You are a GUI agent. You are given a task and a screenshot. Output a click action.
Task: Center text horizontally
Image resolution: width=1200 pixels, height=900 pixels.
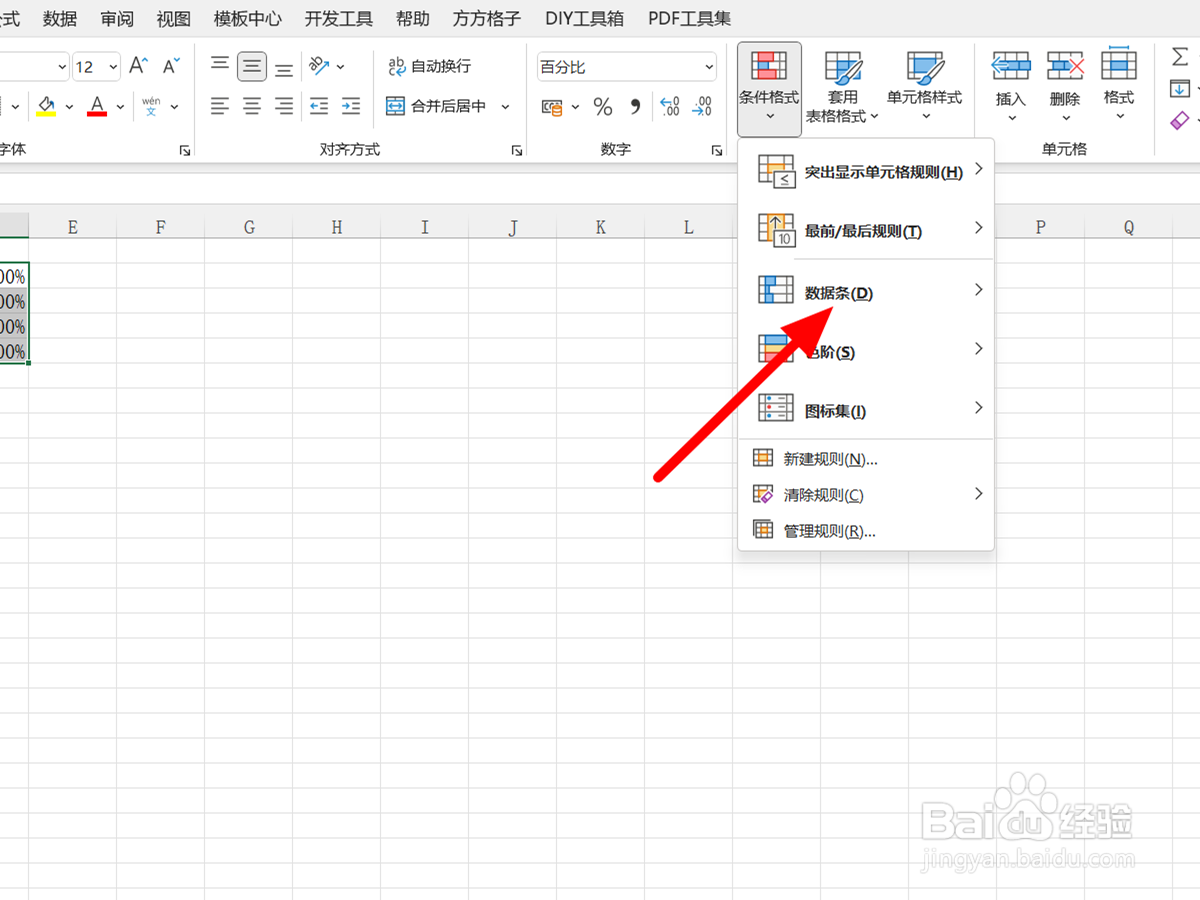click(252, 105)
